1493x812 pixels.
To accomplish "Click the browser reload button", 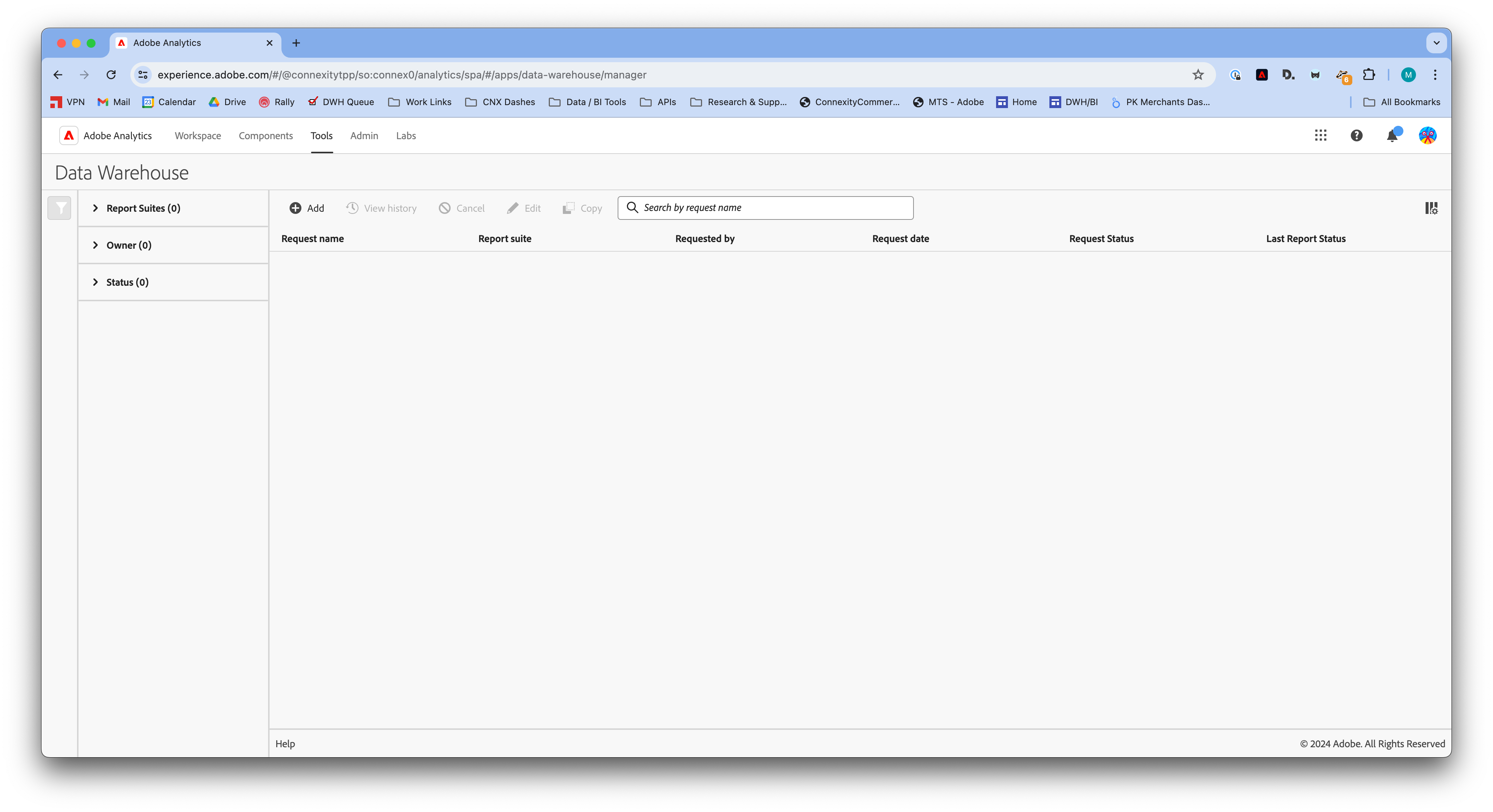I will (x=111, y=75).
